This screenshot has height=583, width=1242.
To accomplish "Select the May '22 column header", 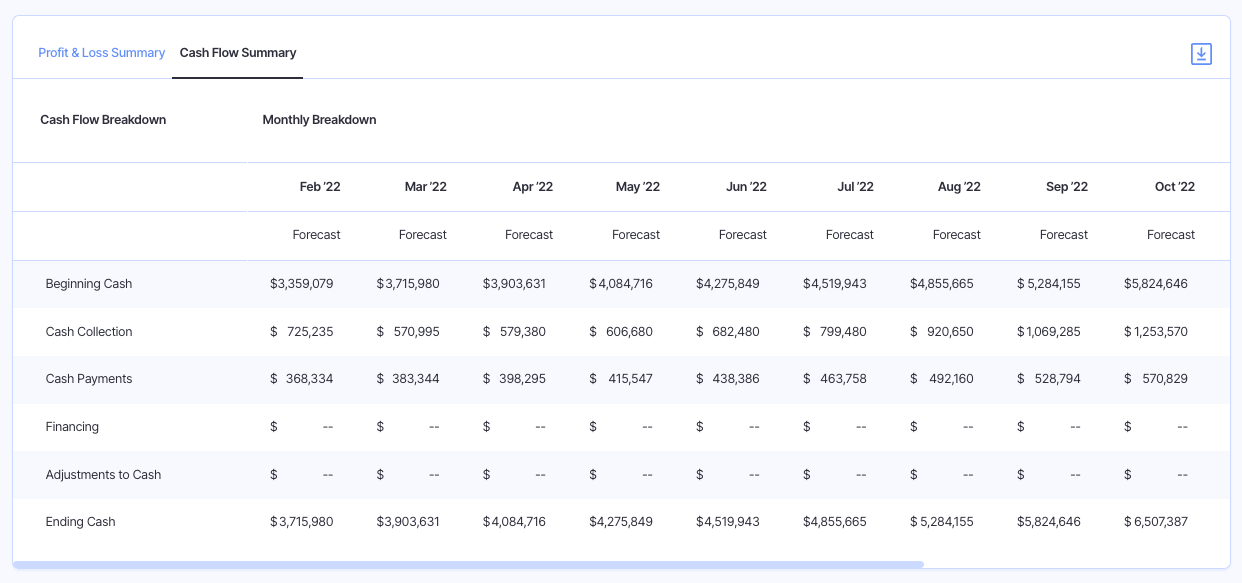I will 637,186.
